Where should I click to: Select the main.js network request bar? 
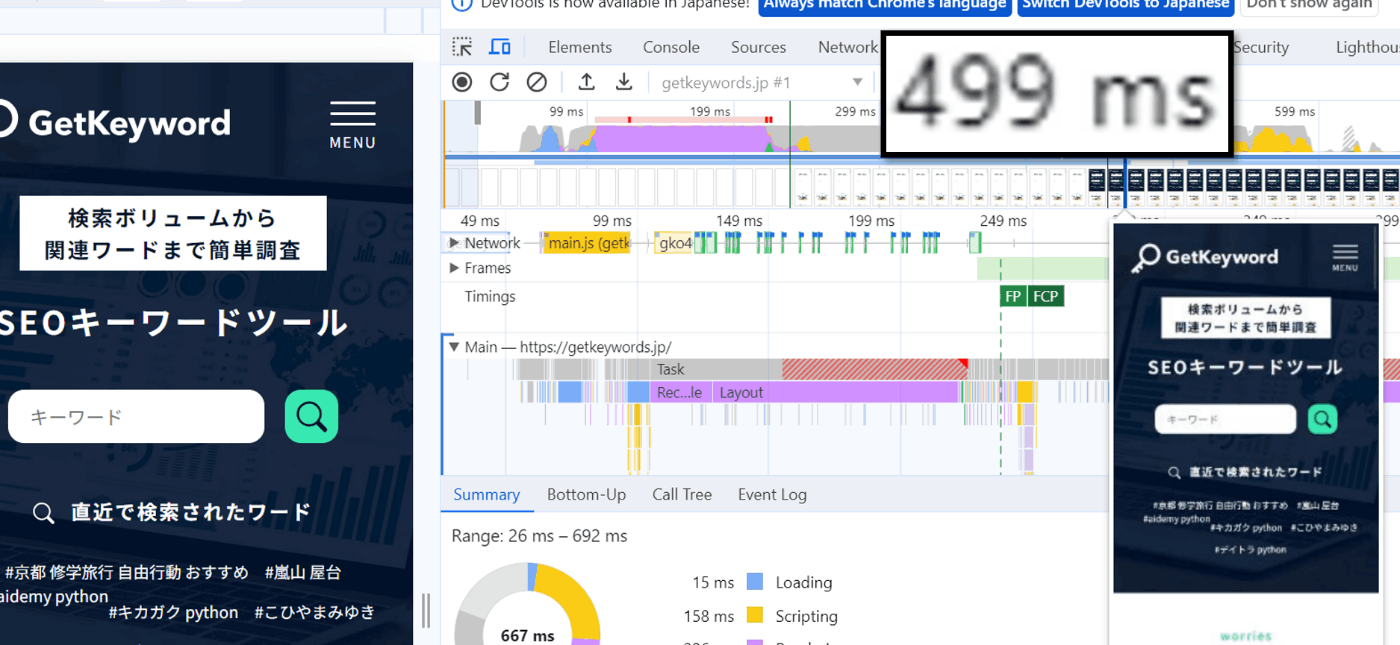[586, 243]
